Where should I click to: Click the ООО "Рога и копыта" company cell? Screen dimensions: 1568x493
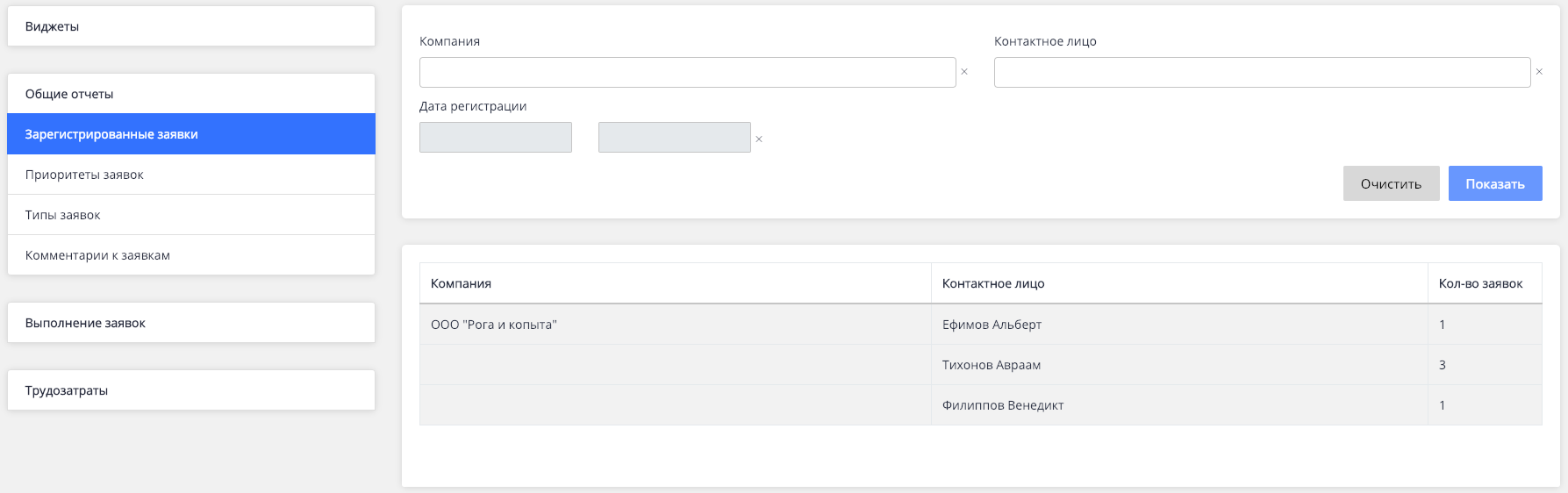tap(494, 325)
